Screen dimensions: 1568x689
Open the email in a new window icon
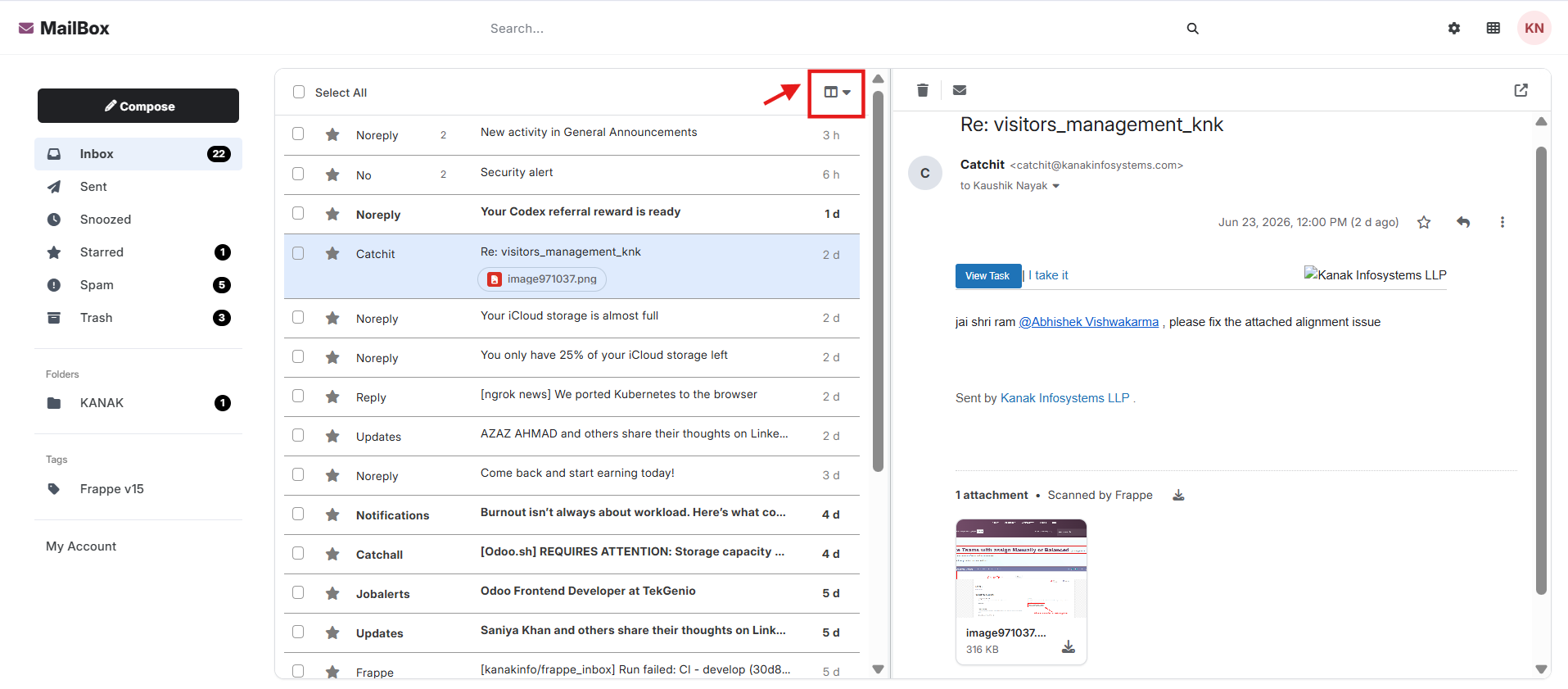pos(1521,90)
